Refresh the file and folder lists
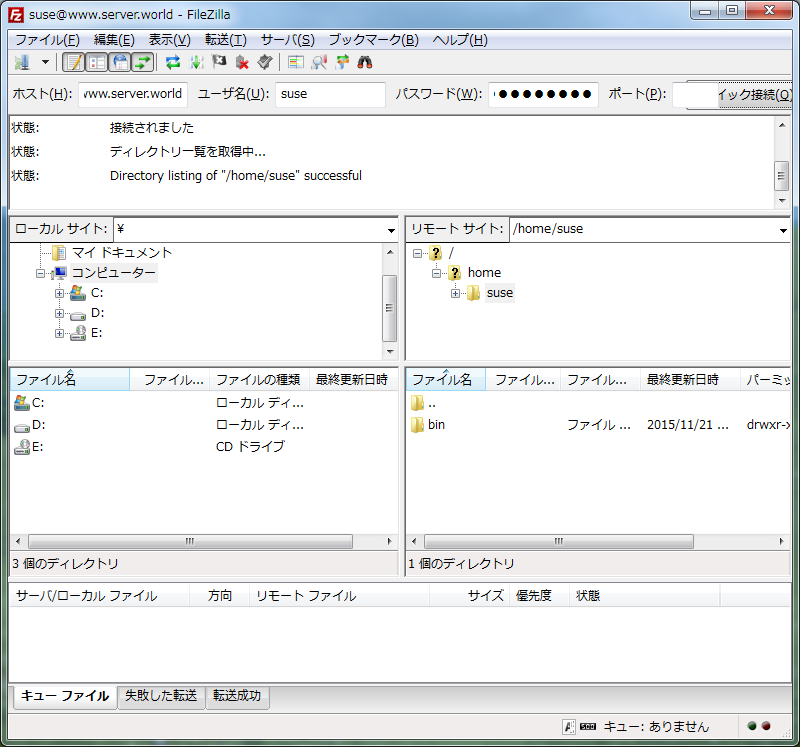Image resolution: width=800 pixels, height=747 pixels. pyautogui.click(x=171, y=61)
